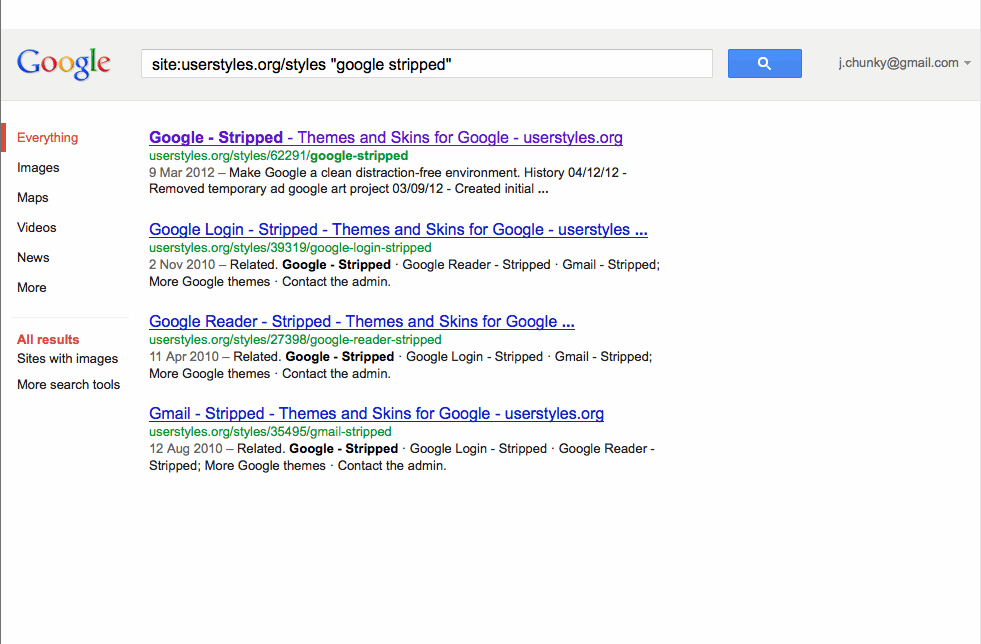The height and width of the screenshot is (644, 981).
Task: Switch to Images results
Action: (38, 168)
